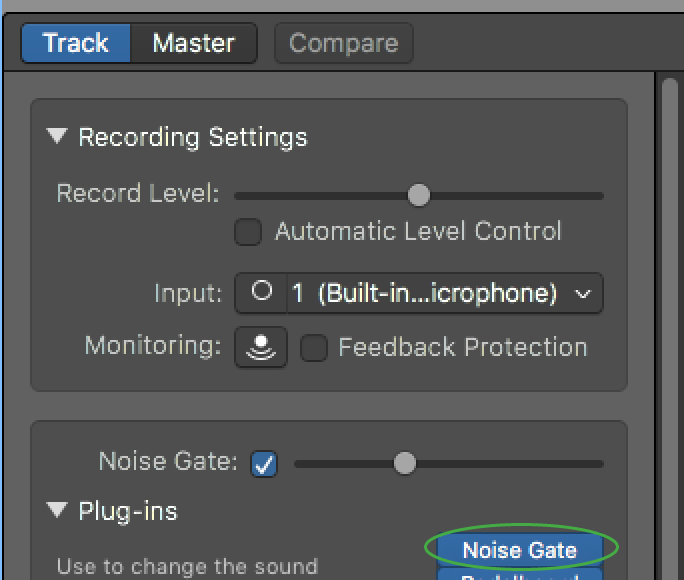
Task: Click the plug-in slot below Noise Gate
Action: tap(519, 574)
